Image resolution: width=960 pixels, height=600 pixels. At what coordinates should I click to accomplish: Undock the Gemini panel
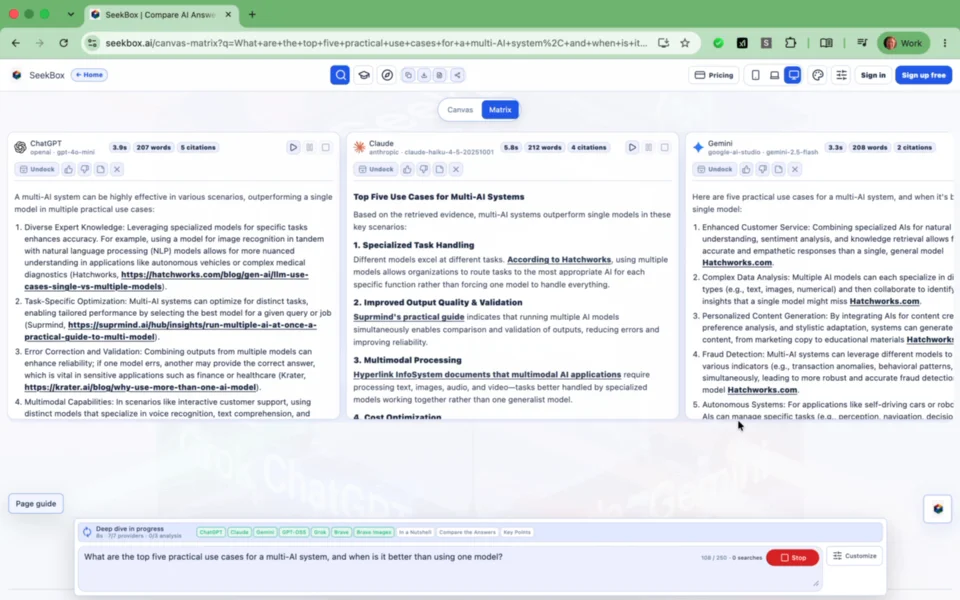pos(714,169)
